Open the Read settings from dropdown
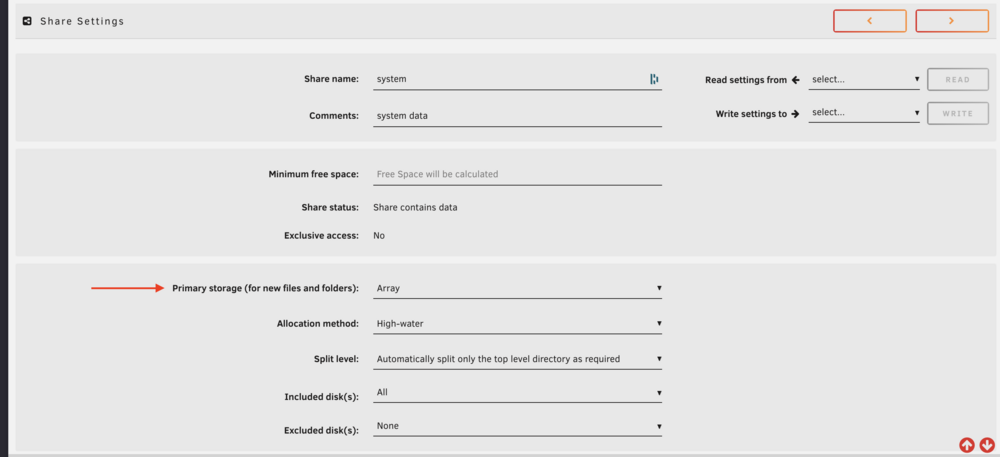The height and width of the screenshot is (457, 1000). [864, 80]
